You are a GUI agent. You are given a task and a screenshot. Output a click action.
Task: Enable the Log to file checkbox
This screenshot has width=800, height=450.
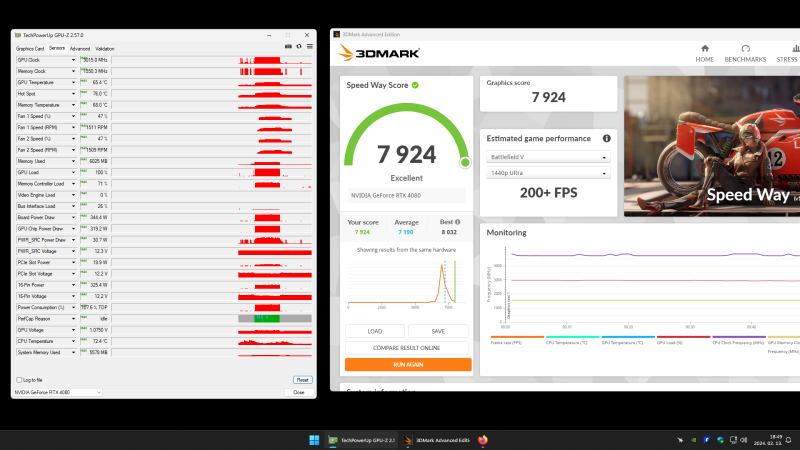point(19,380)
